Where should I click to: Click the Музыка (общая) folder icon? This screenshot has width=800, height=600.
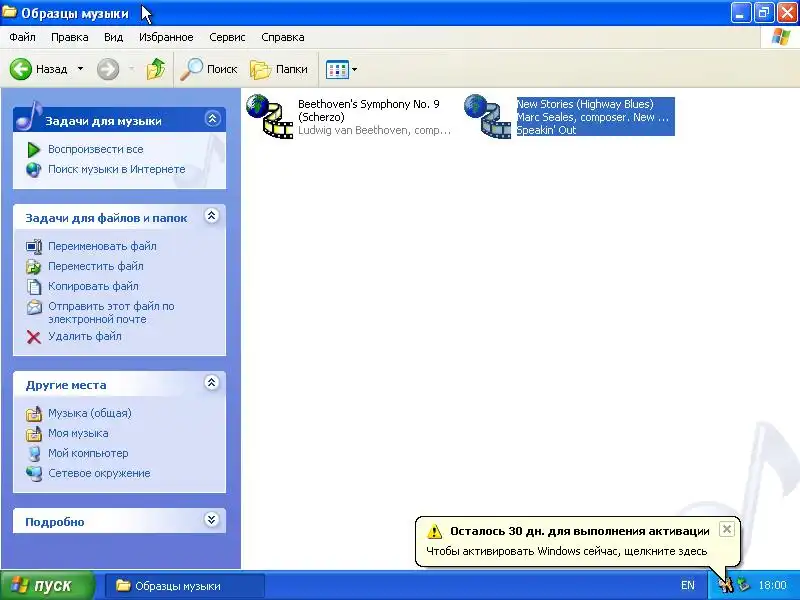[34, 414]
